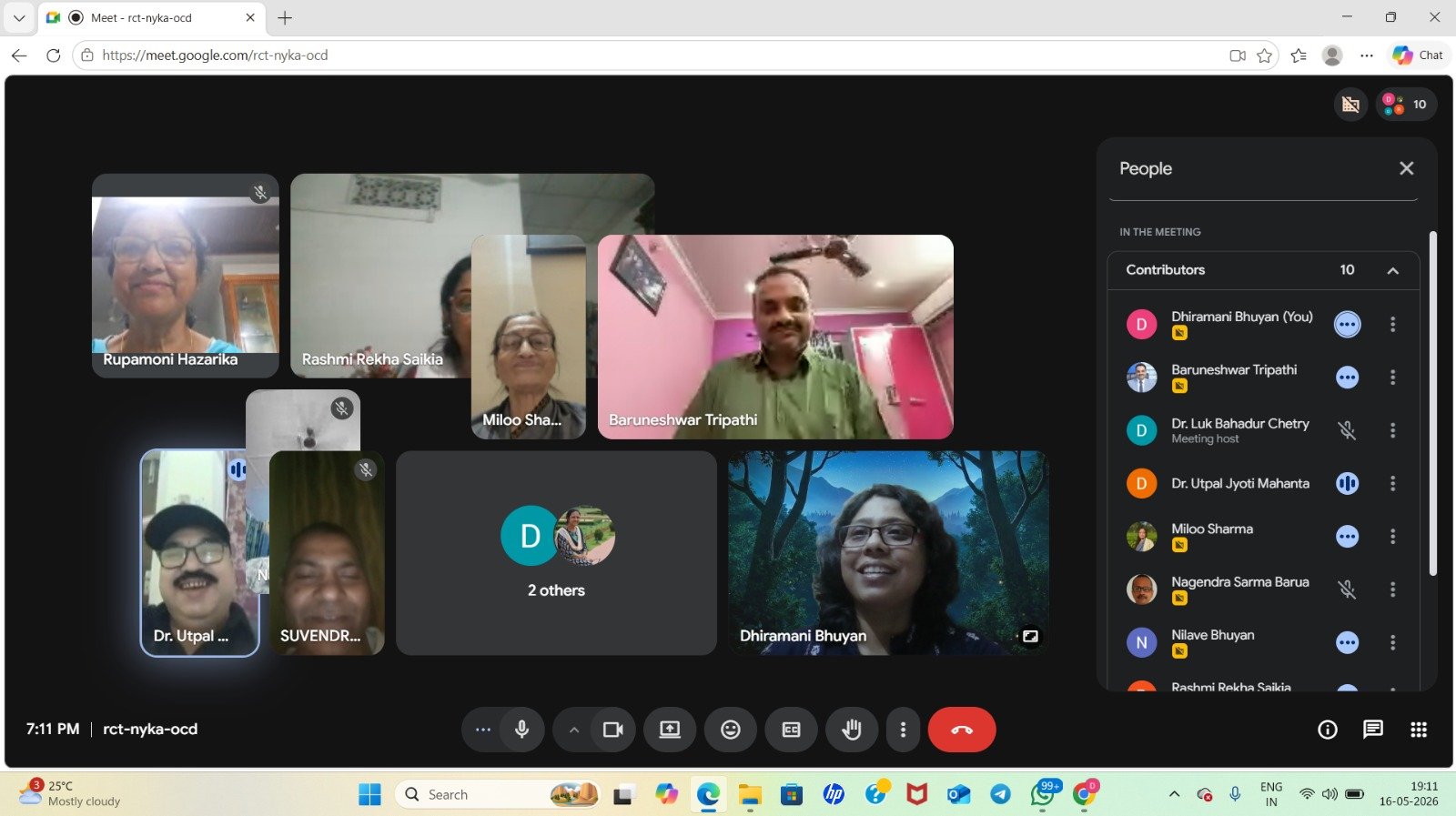This screenshot has width=1456, height=816.
Task: Expand video settings arrow beside camera
Action: click(573, 730)
